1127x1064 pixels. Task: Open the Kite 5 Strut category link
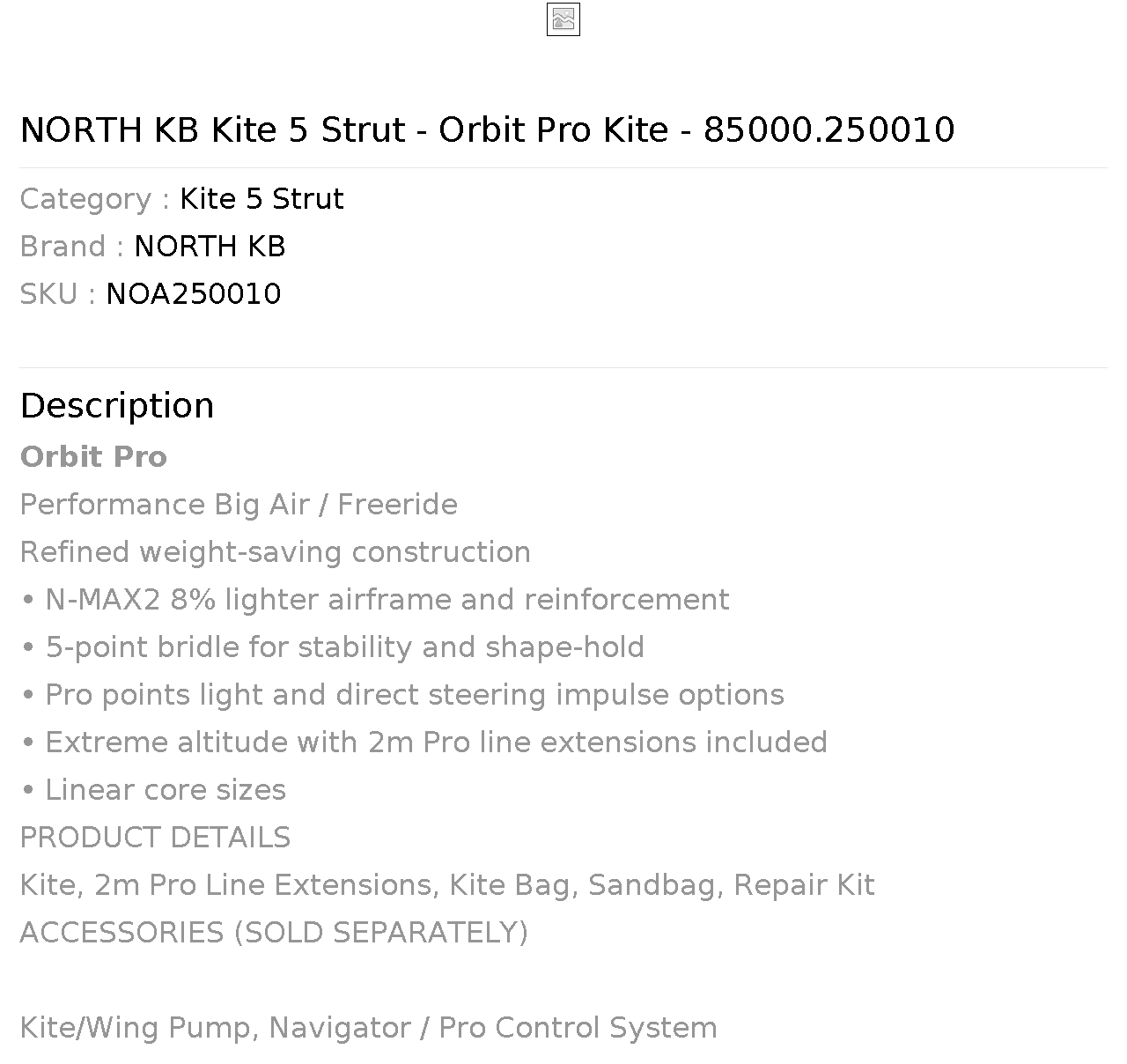pyautogui.click(x=261, y=199)
